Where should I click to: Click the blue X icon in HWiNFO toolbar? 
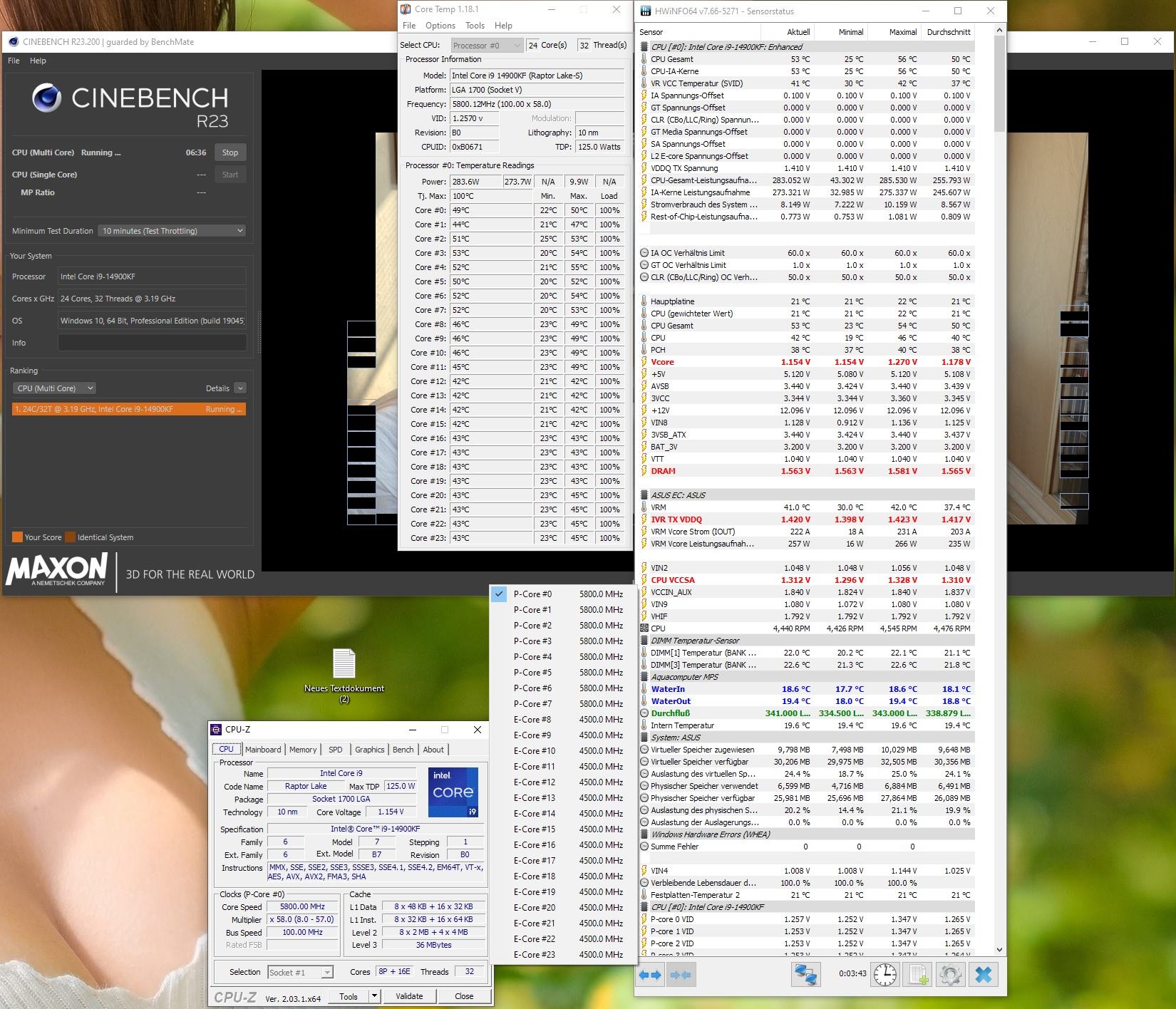click(x=984, y=975)
